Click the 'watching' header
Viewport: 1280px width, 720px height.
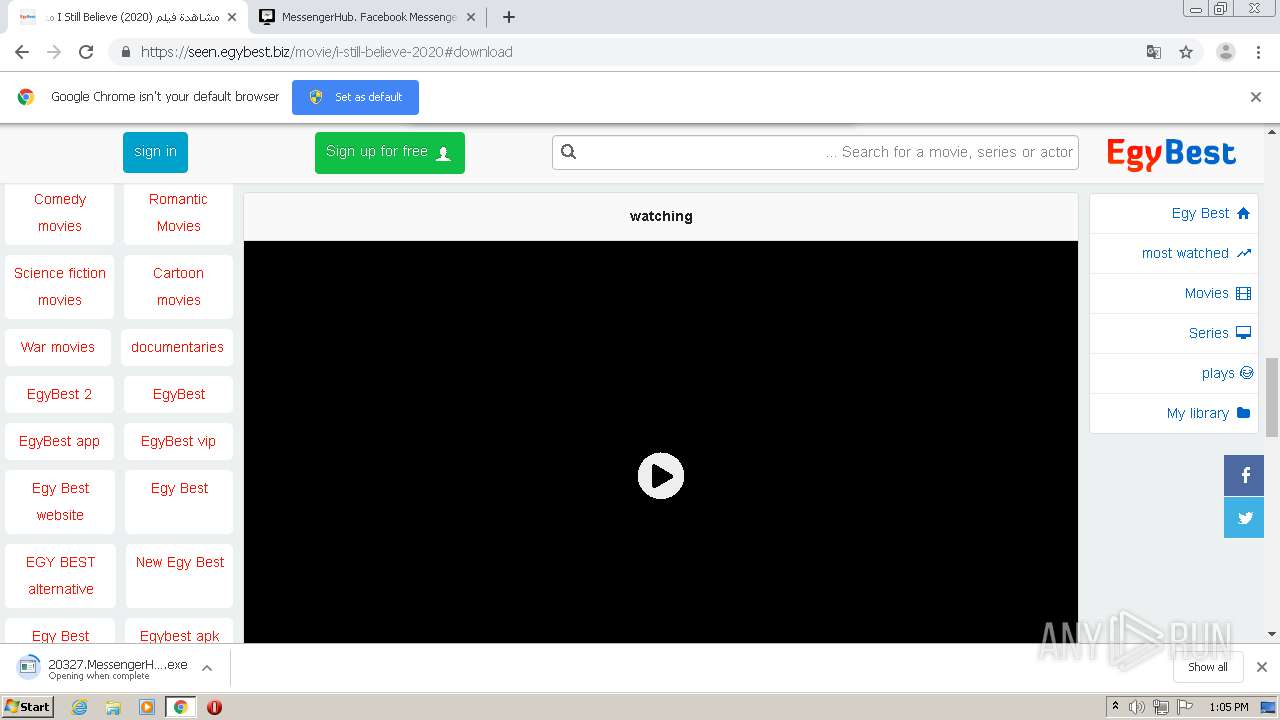click(x=661, y=216)
